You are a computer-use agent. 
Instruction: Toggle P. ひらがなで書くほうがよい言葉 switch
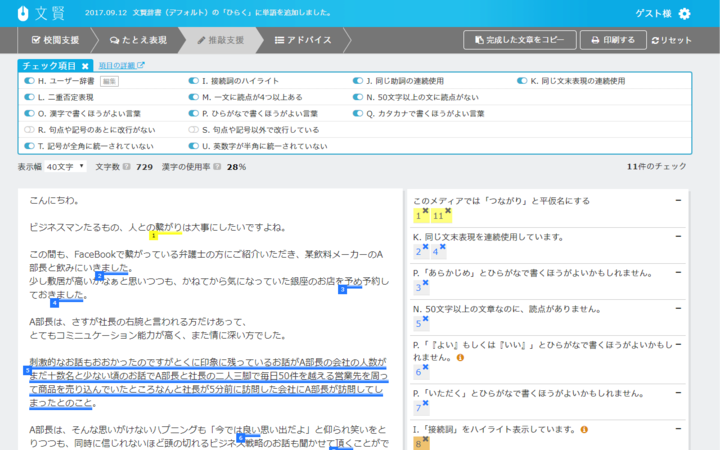194,113
